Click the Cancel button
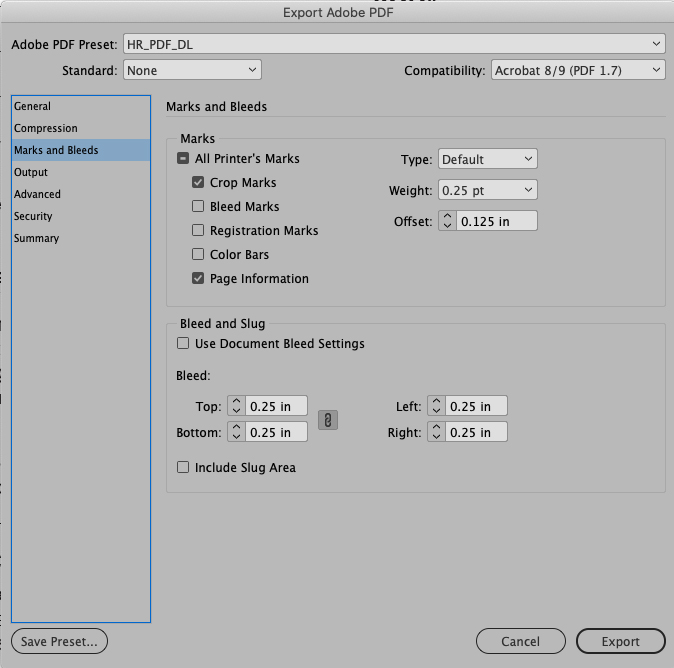Viewport: 674px width, 668px height. click(521, 641)
